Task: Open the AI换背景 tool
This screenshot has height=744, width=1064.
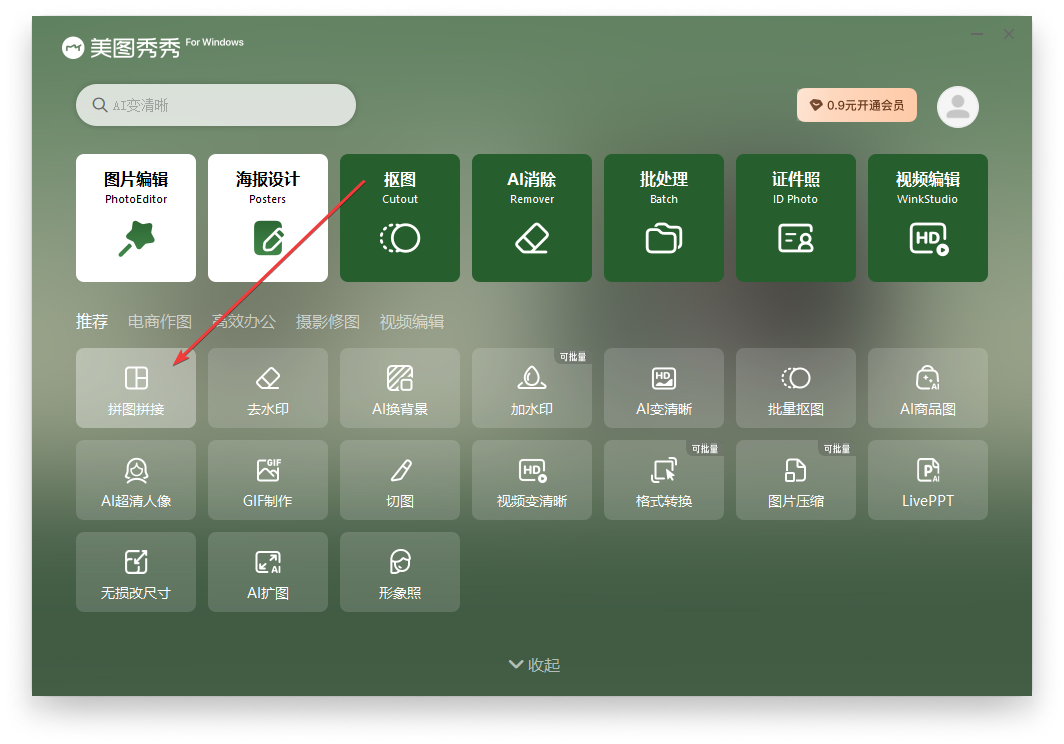Action: (x=400, y=388)
